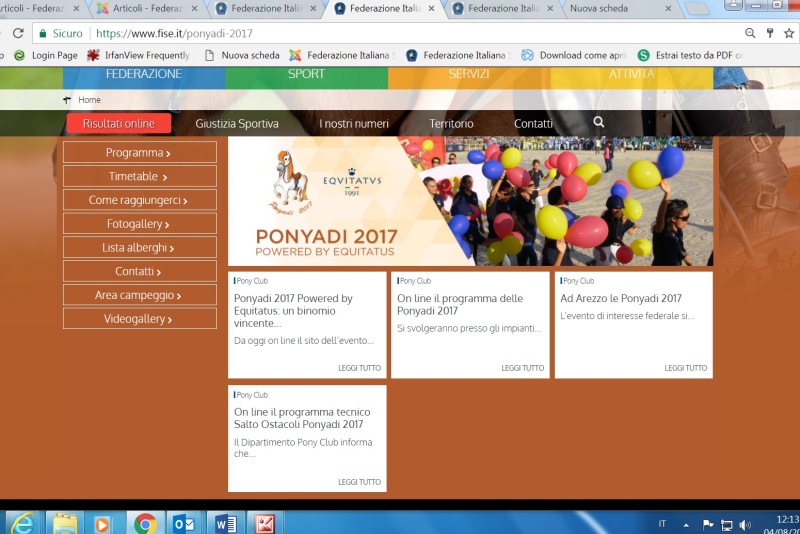Image resolution: width=800 pixels, height=534 pixels.
Task: Click LEGGI TUTTO under Equitatus binomio article
Action: click(359, 368)
